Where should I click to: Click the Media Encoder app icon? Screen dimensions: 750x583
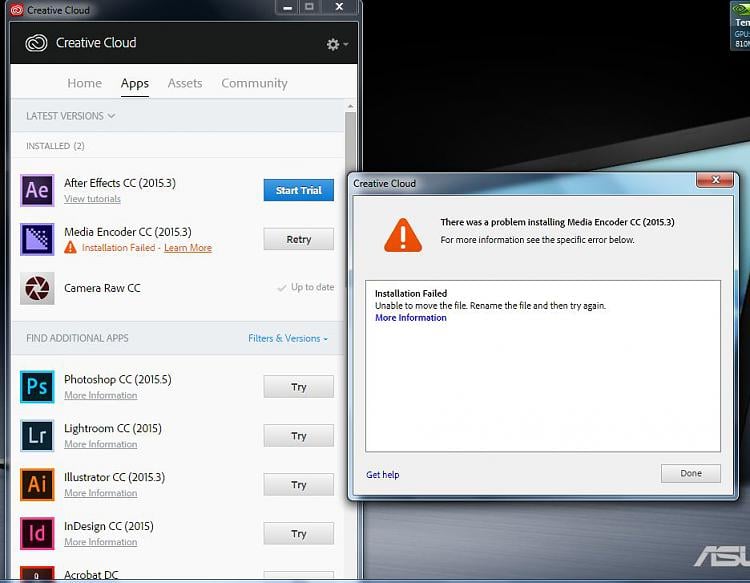tap(37, 239)
